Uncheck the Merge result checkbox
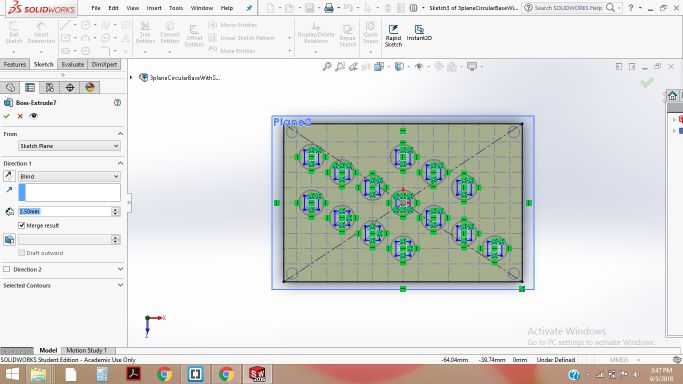Image resolution: width=683 pixels, height=384 pixels. pyautogui.click(x=21, y=225)
